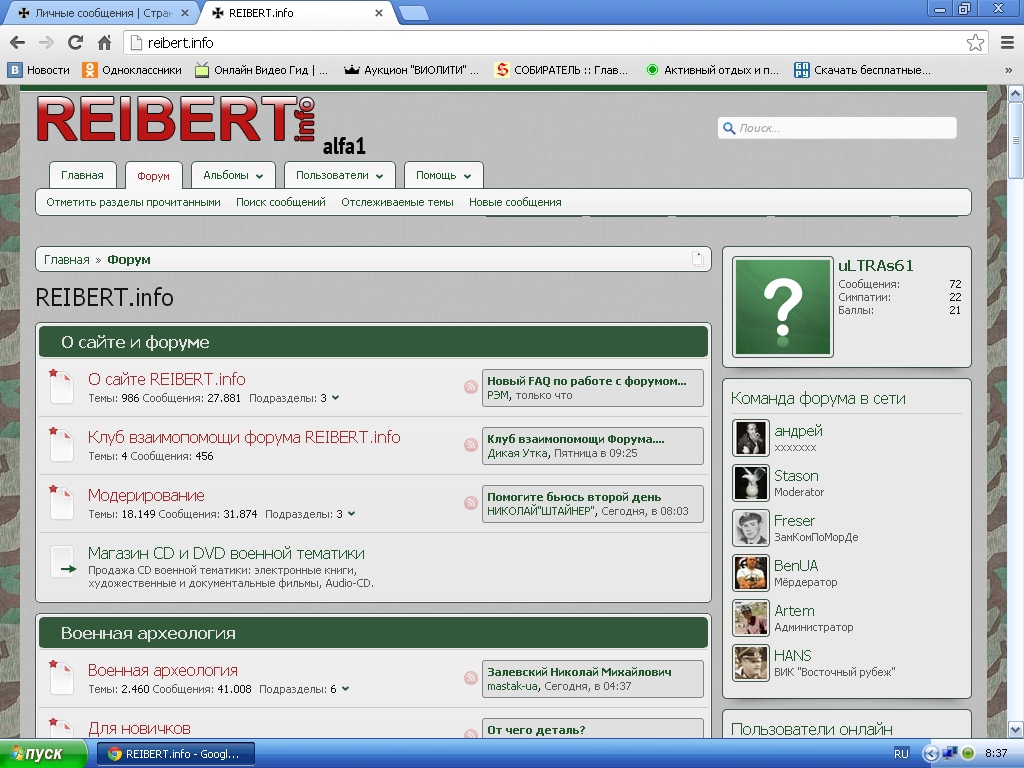Open the Активный отдых bookmark
Screen dimensions: 1024x768
point(712,70)
